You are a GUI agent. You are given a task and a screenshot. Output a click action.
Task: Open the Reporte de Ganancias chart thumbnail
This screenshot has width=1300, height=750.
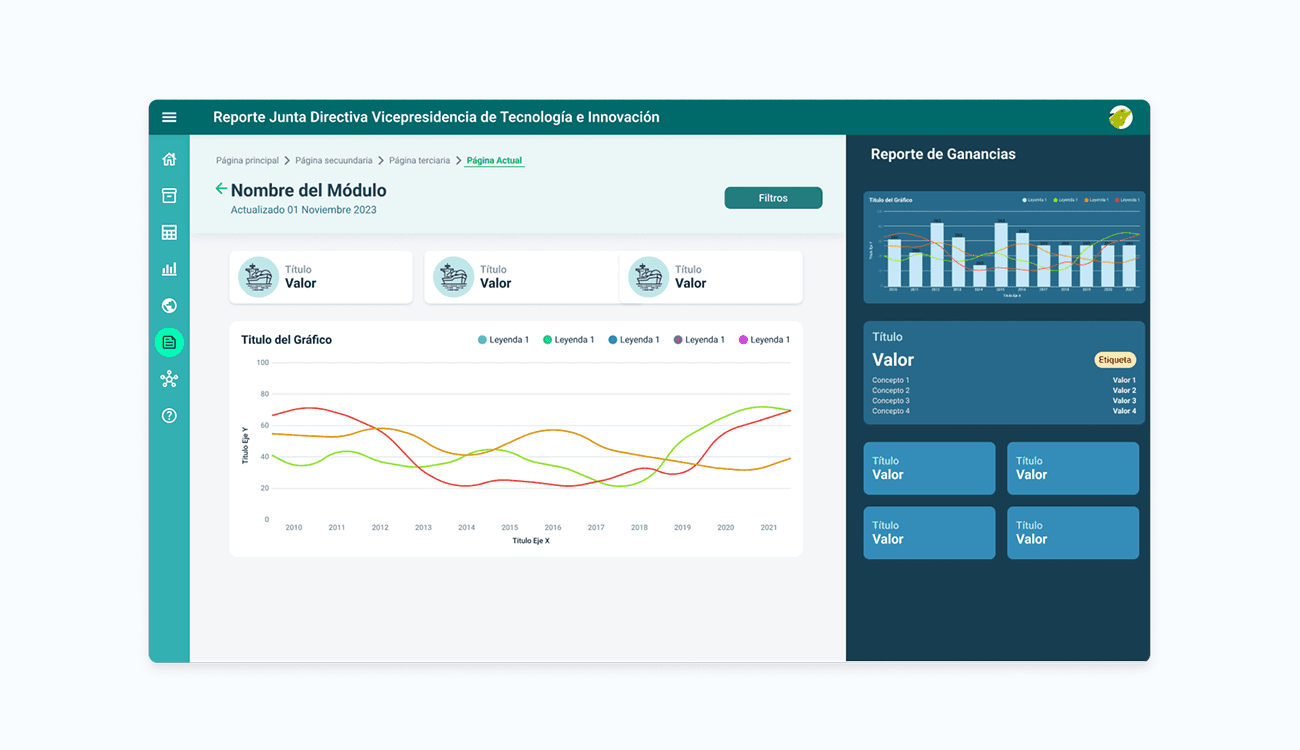tap(1004, 247)
